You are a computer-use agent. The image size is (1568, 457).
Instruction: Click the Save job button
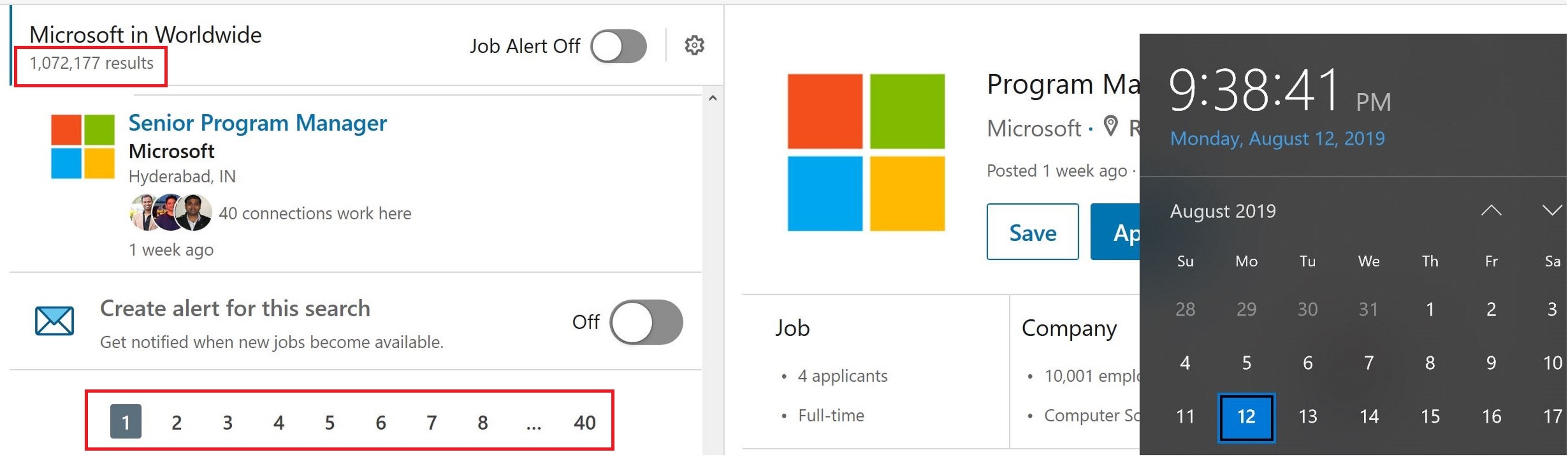[x=1032, y=232]
